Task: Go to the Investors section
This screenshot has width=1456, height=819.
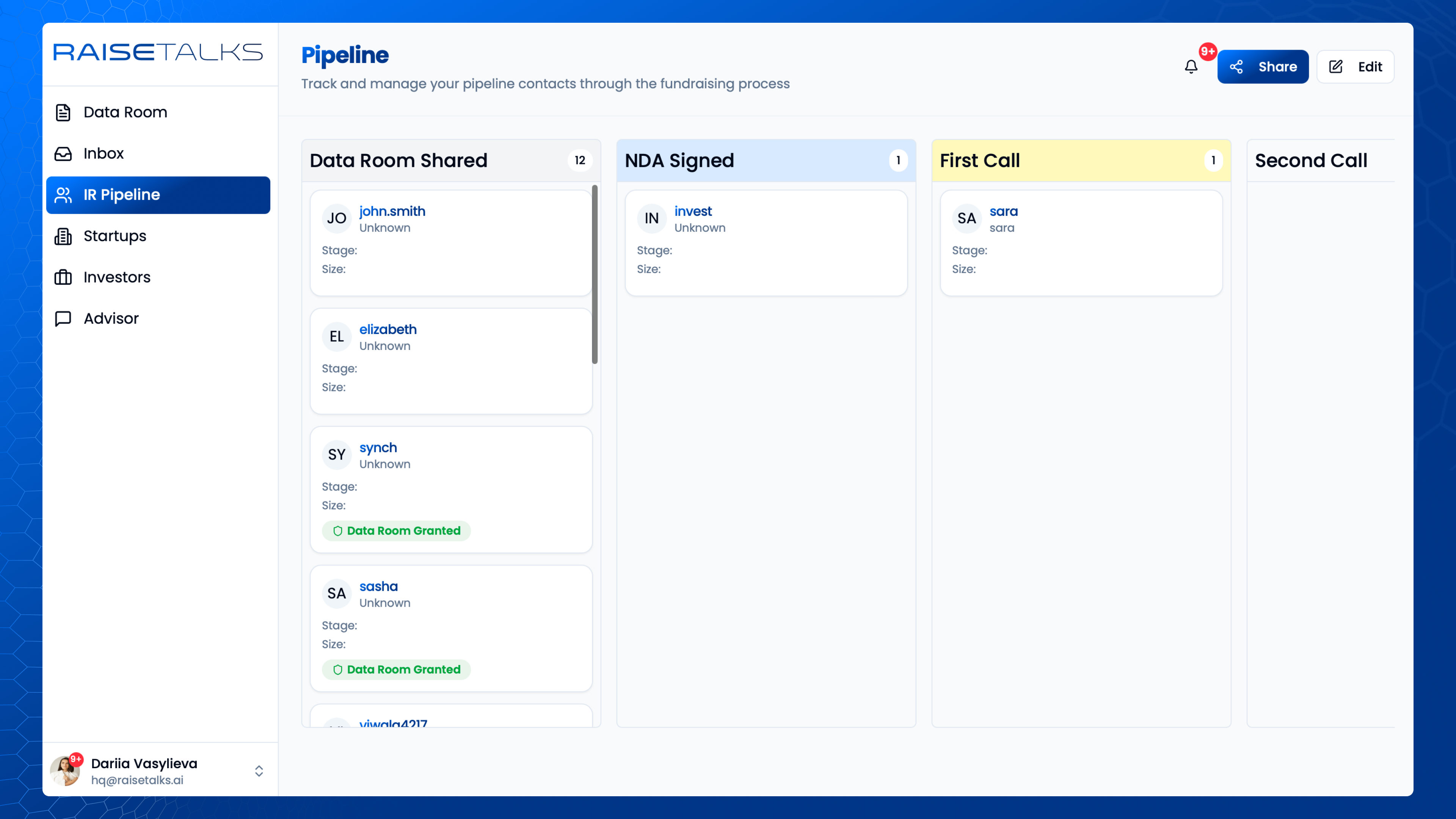Action: click(x=117, y=278)
